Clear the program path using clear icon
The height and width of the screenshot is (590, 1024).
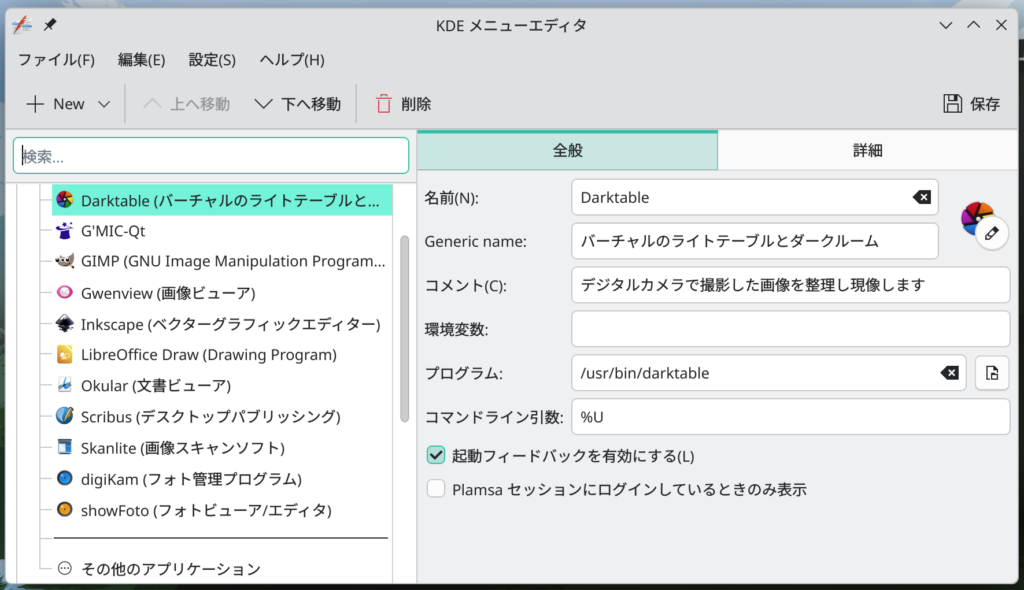click(x=949, y=373)
